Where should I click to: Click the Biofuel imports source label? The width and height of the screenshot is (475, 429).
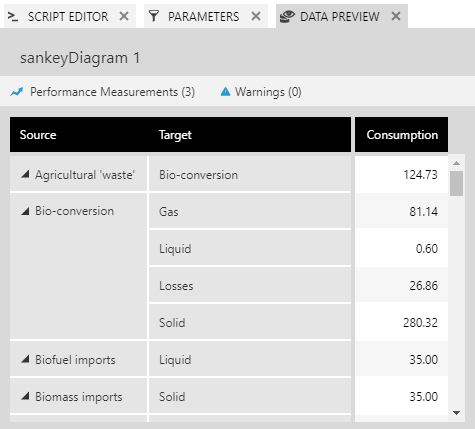(75, 360)
